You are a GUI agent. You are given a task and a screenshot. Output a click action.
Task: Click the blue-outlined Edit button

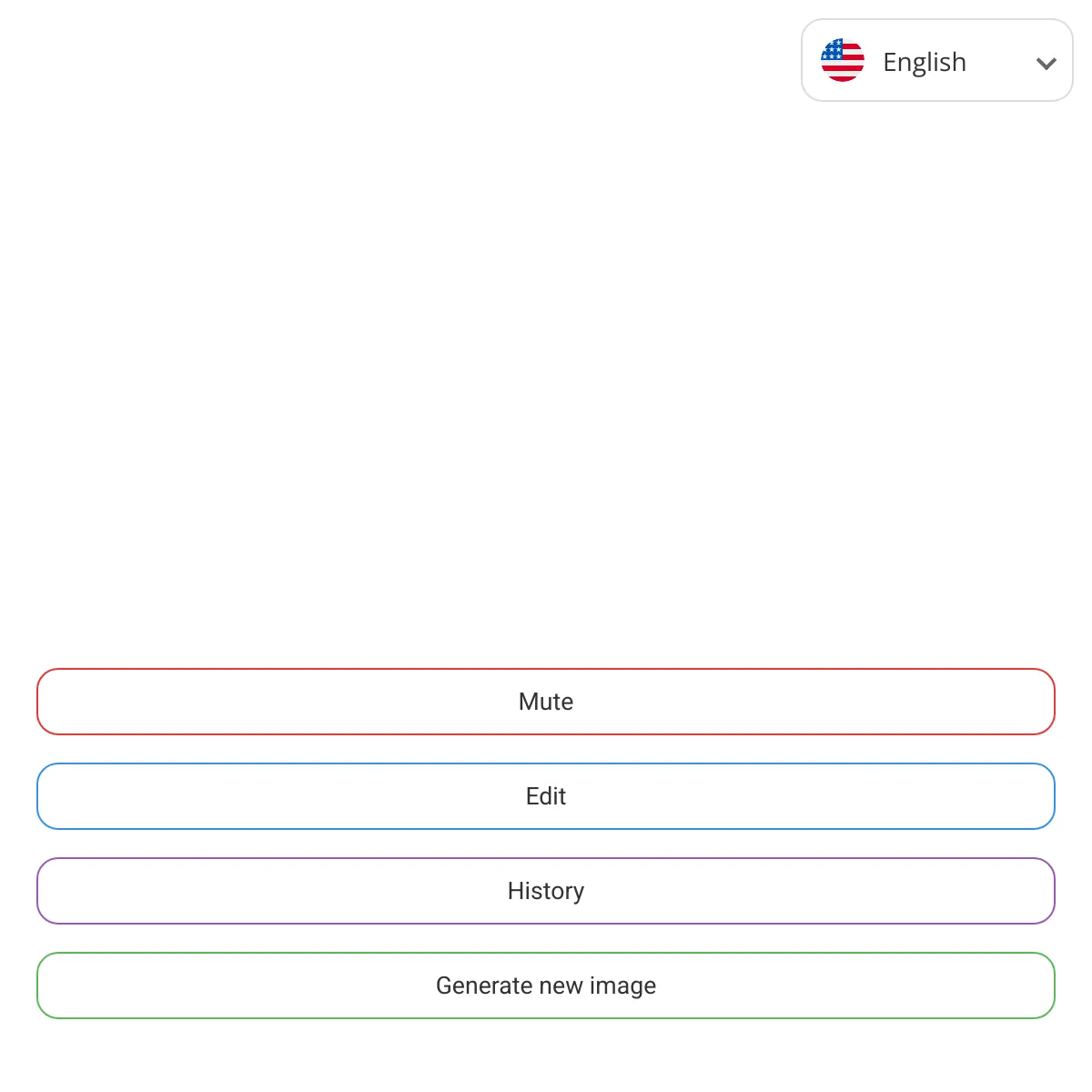tap(546, 796)
